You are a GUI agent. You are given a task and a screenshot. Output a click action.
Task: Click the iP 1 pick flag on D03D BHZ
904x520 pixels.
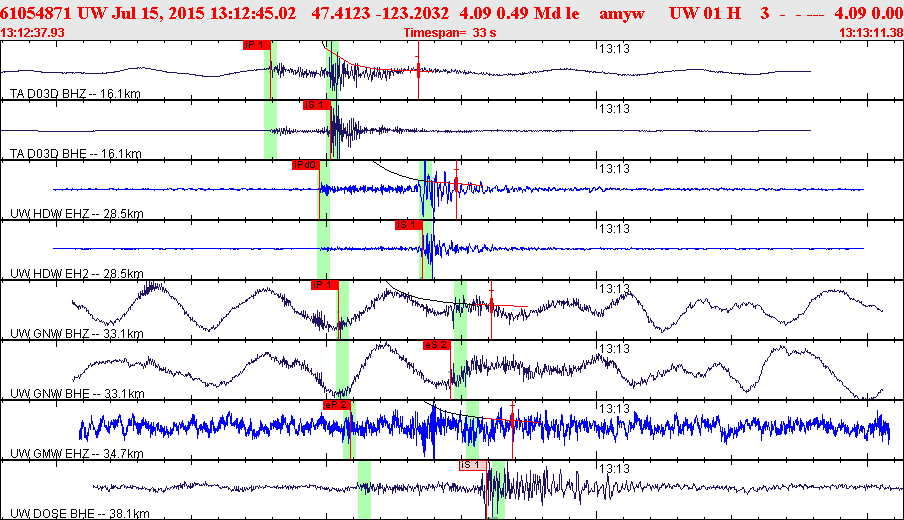[257, 45]
